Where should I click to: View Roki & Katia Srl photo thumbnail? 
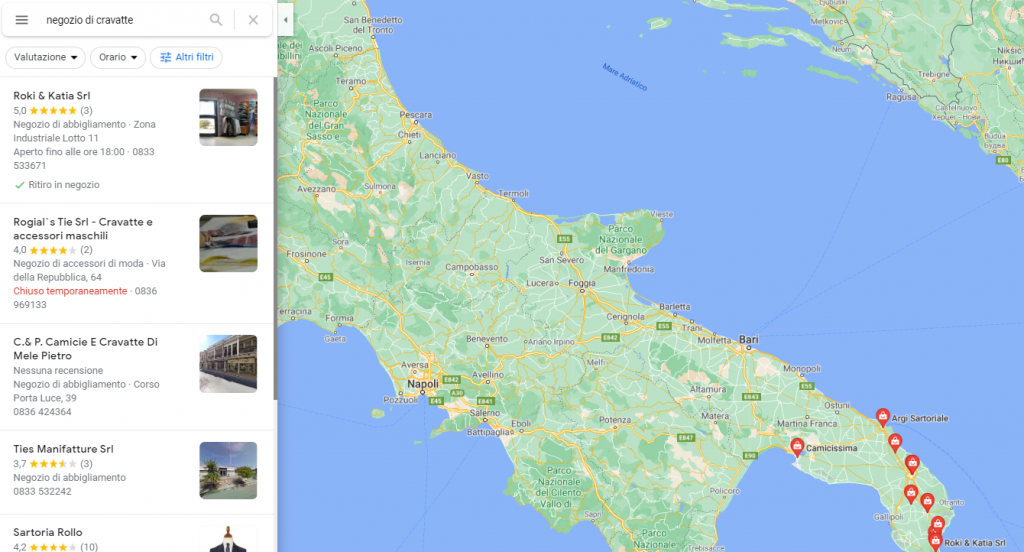pyautogui.click(x=228, y=118)
